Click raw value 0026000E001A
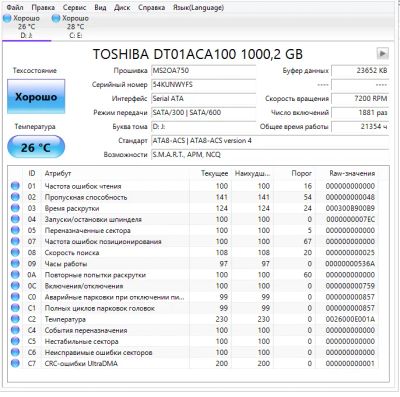This screenshot has width=400, height=397. pos(350,319)
